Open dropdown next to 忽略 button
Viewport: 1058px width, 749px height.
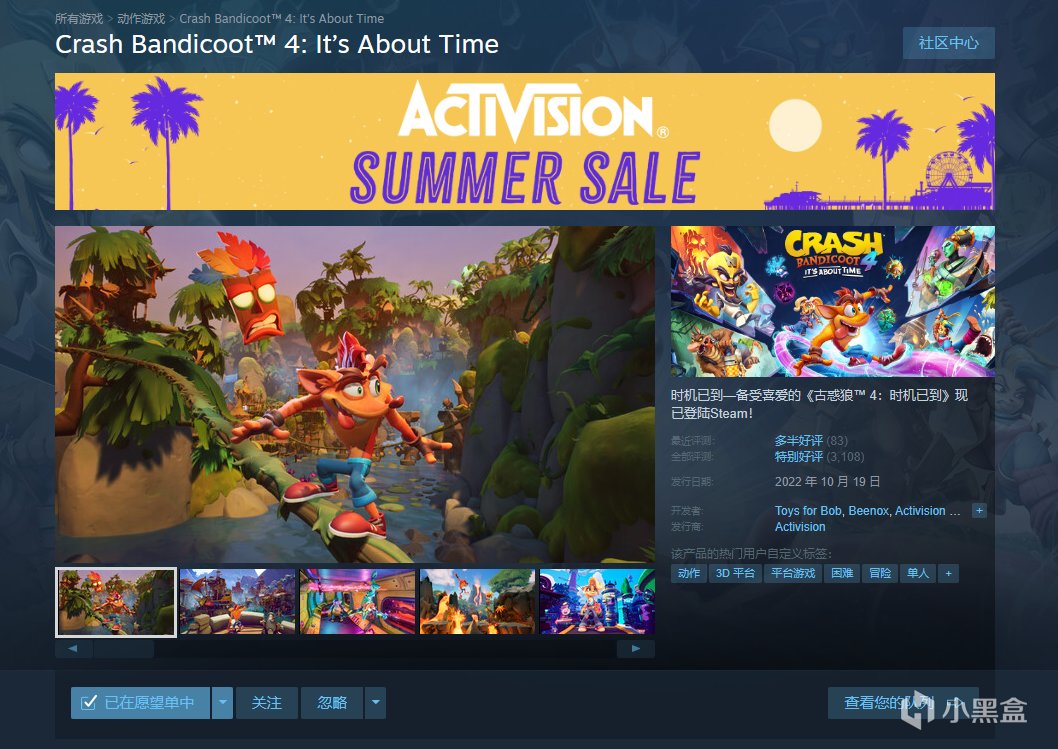coord(375,703)
